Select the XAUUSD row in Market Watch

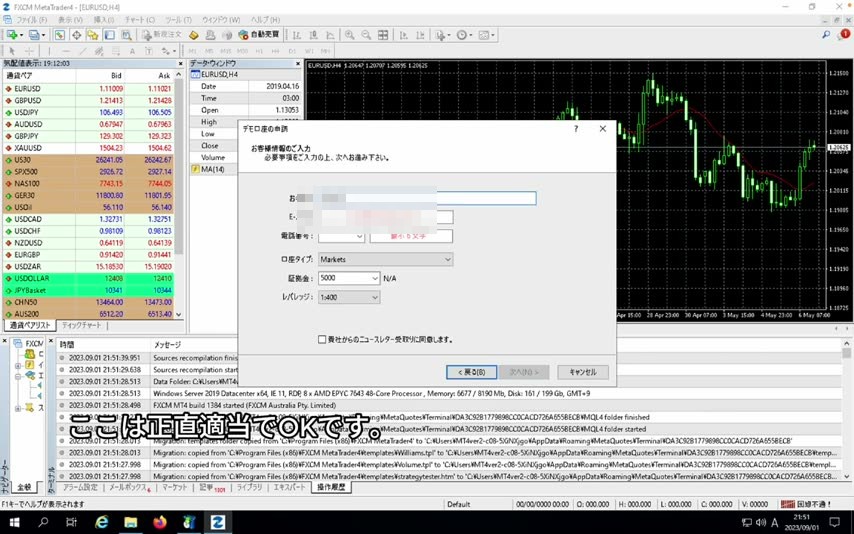click(89, 148)
